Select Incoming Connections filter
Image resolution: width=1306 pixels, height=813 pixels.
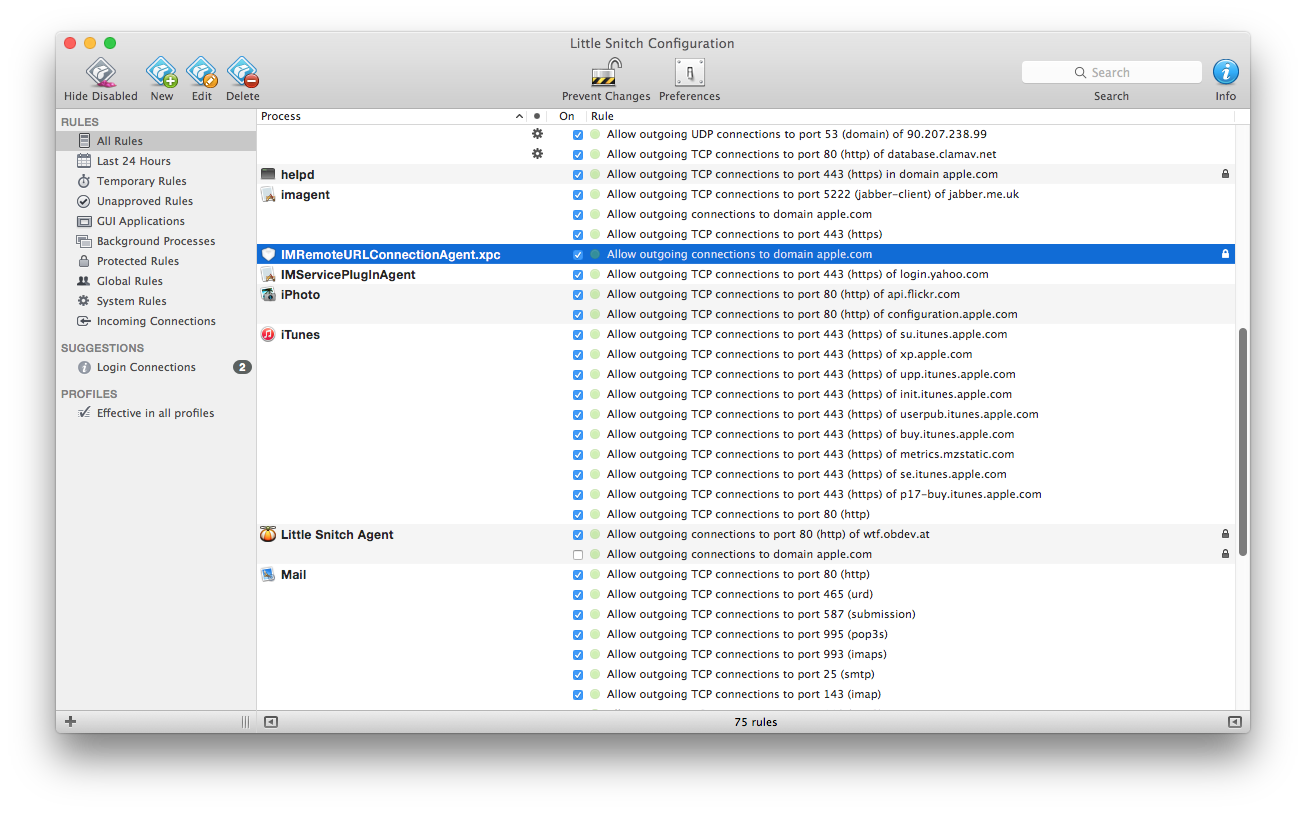tap(156, 321)
